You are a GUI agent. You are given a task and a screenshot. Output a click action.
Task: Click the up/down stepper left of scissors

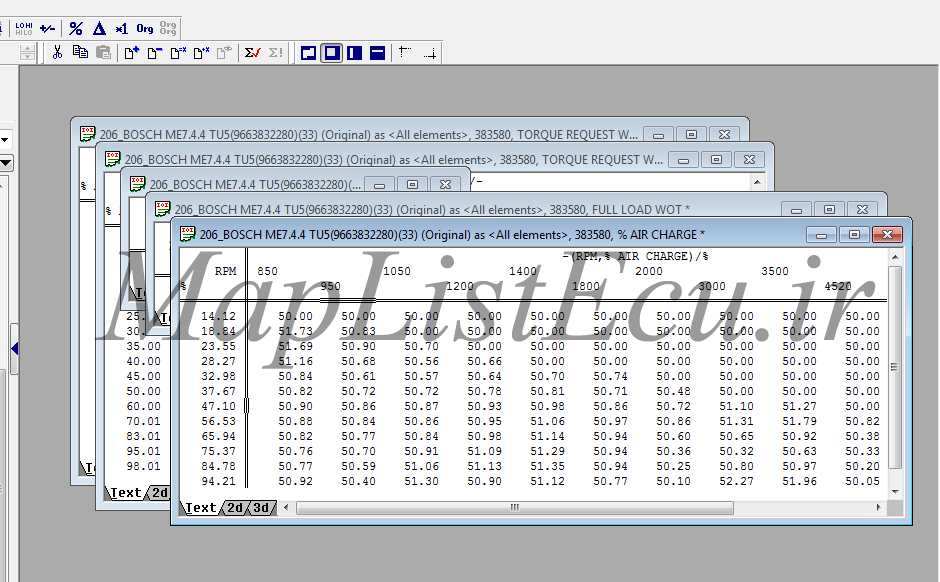(x=27, y=53)
